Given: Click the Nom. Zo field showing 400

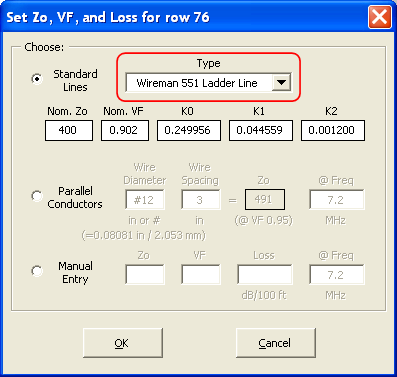Looking at the screenshot, I should pos(69,130).
